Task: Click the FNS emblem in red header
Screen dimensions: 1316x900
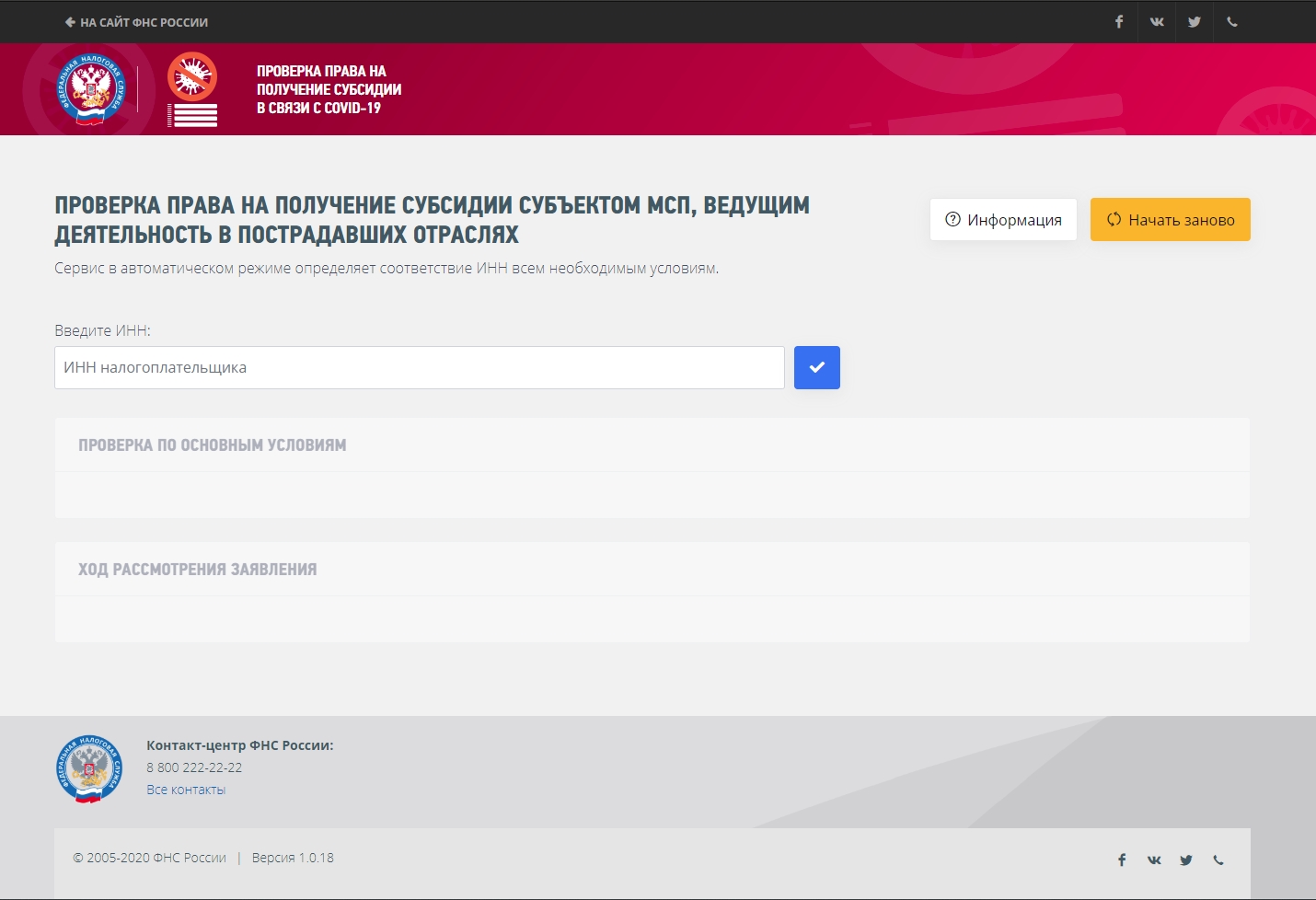Action: pyautogui.click(x=90, y=88)
